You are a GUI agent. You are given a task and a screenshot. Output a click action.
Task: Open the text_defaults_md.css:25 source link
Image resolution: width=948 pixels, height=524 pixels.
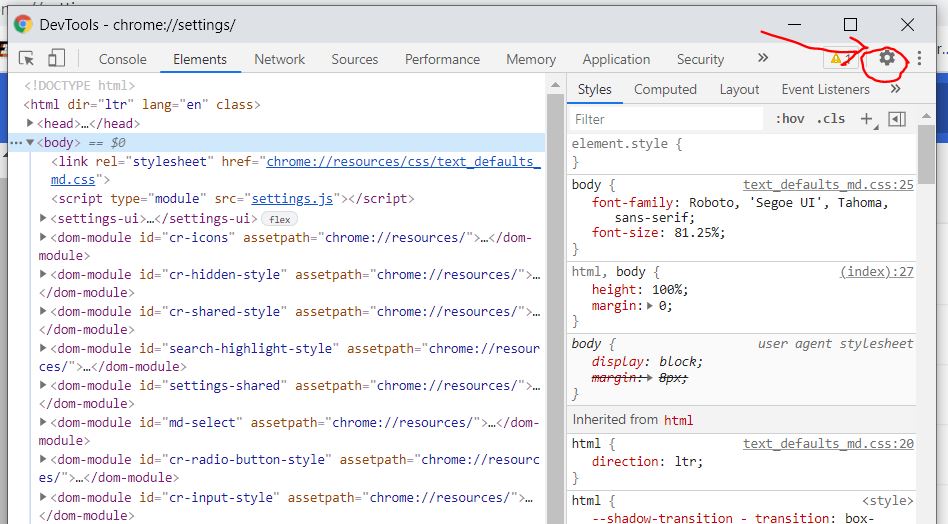coord(828,184)
